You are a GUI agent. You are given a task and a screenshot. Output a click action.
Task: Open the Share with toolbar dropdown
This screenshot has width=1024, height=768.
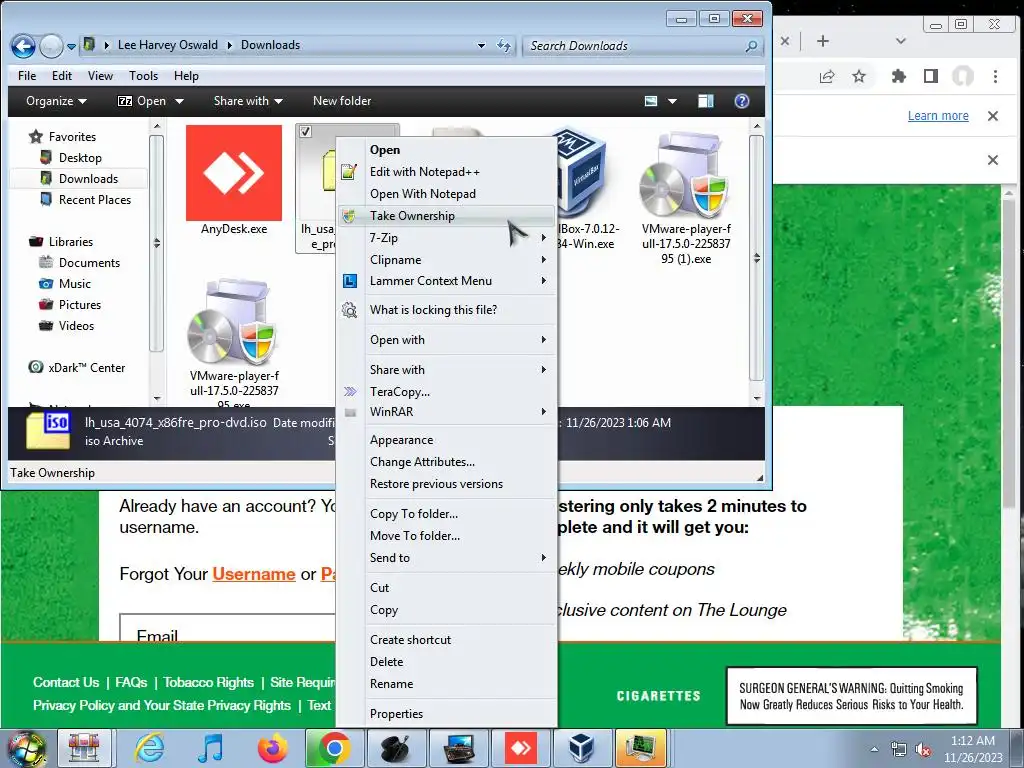pos(248,101)
